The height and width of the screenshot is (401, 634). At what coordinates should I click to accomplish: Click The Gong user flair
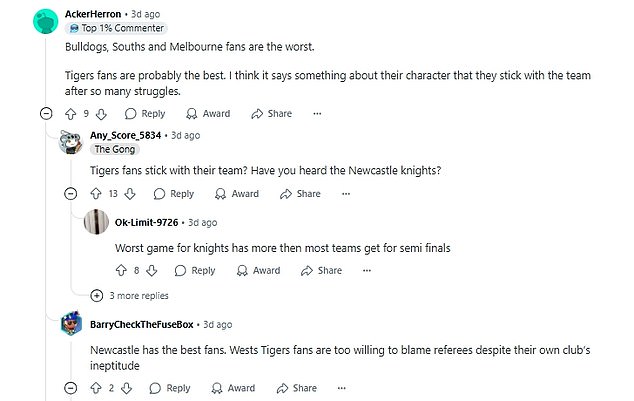tap(115, 149)
